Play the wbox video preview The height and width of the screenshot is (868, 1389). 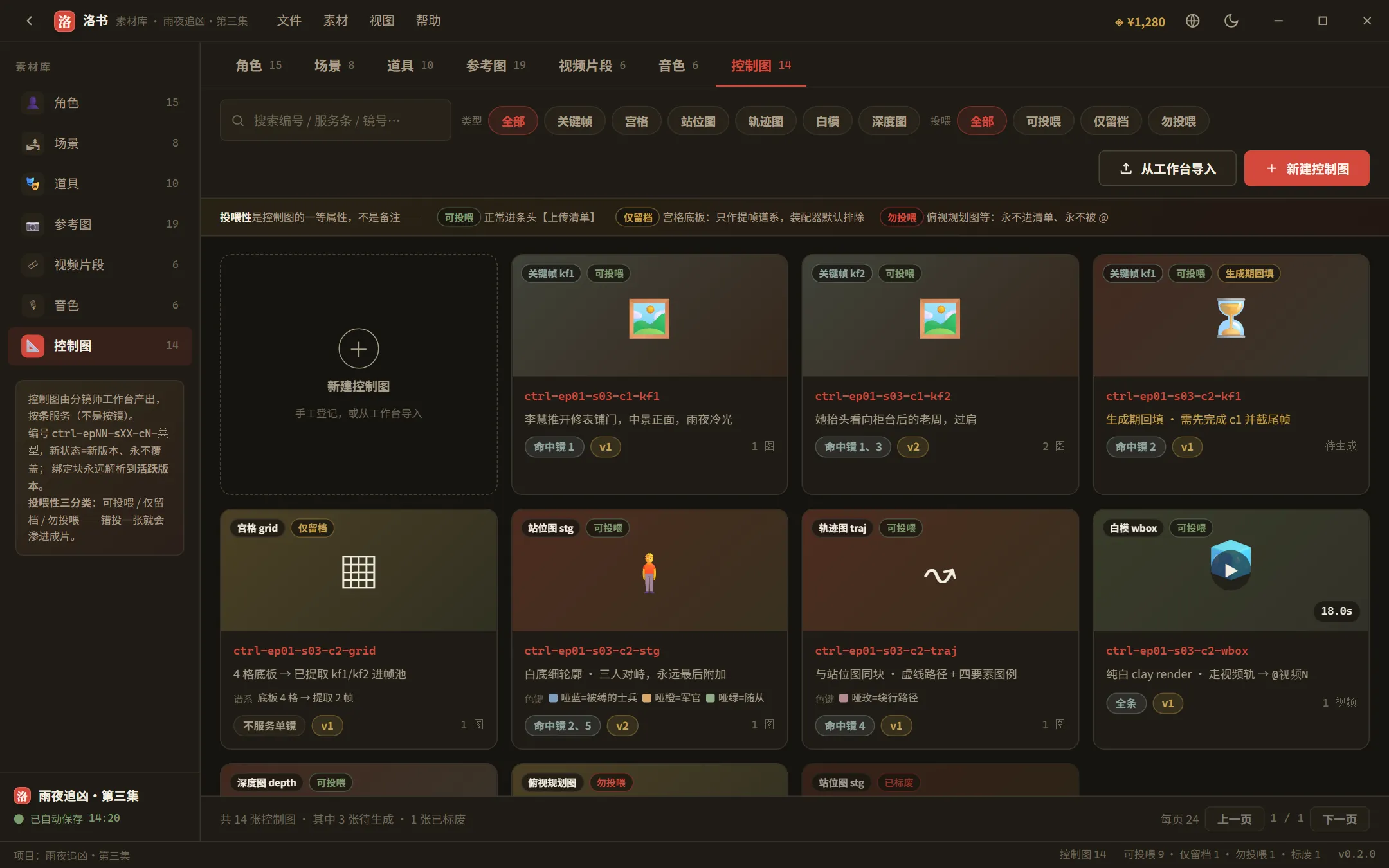tap(1230, 570)
